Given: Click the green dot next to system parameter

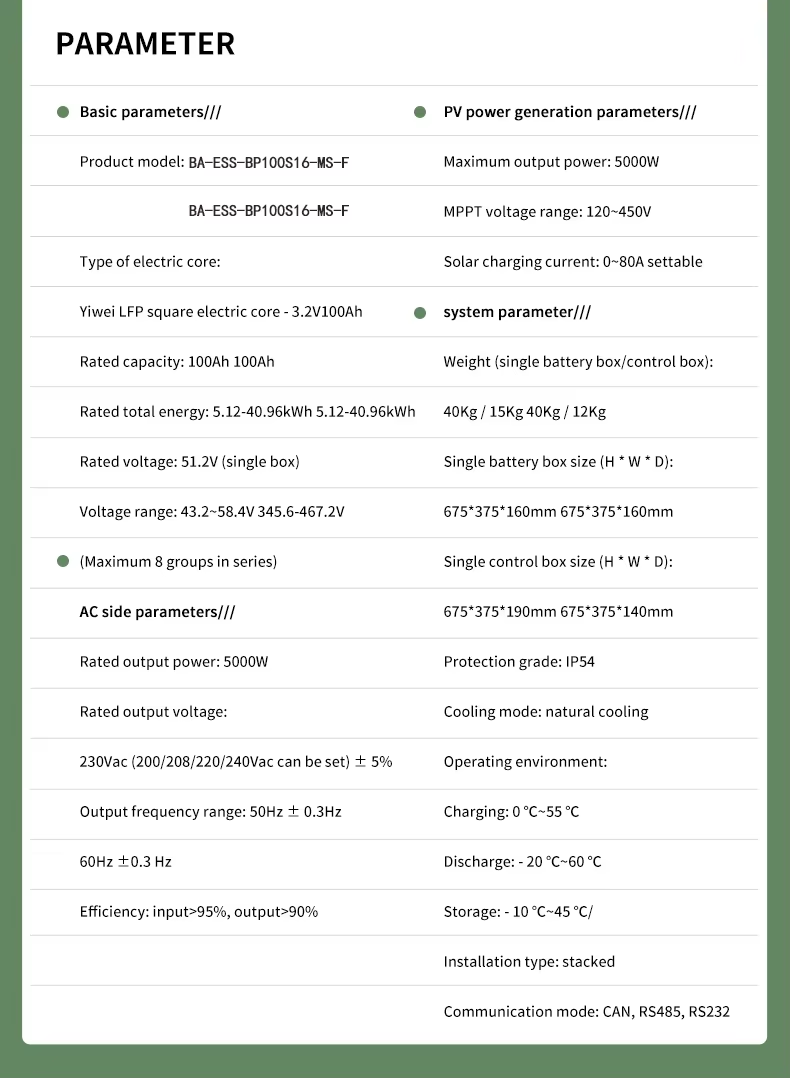Looking at the screenshot, I should 420,312.
